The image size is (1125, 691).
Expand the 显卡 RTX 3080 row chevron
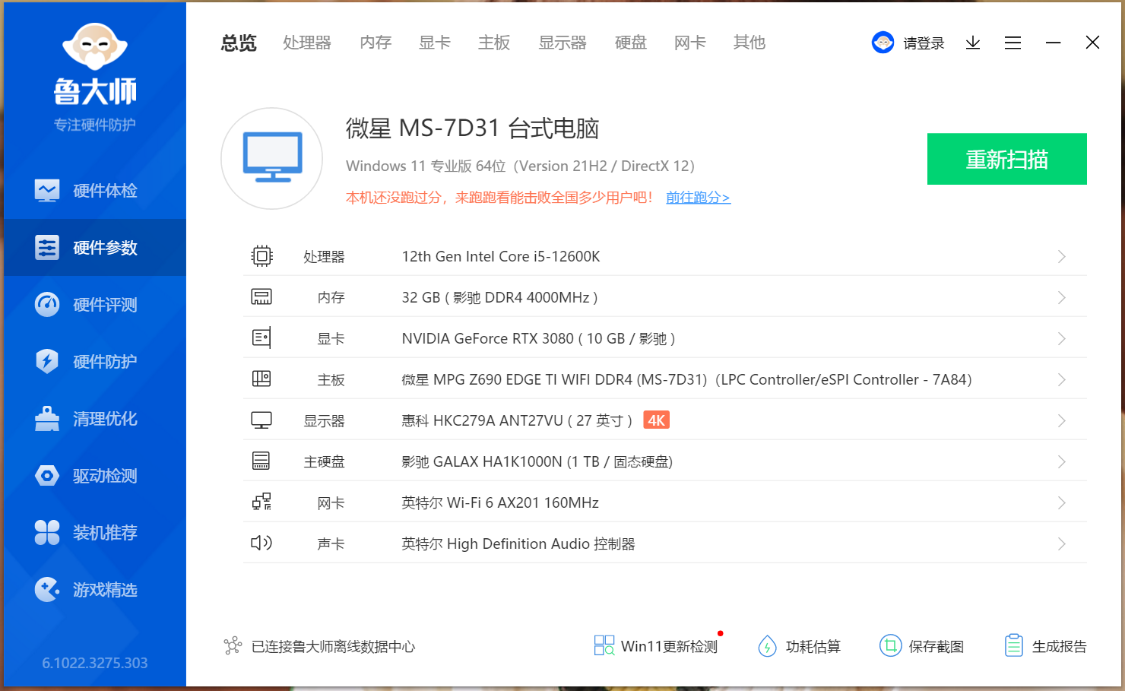coord(1061,339)
